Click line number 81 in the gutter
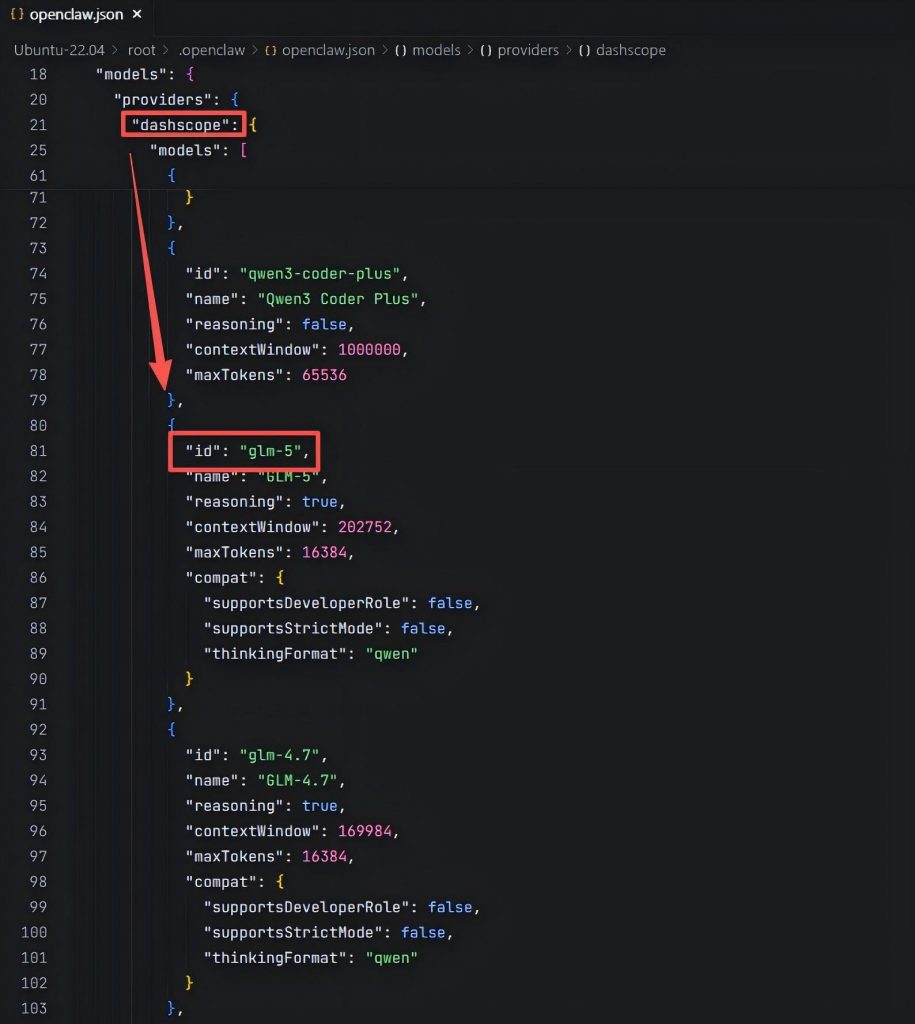Image resolution: width=915 pixels, height=1024 pixels. [x=38, y=451]
